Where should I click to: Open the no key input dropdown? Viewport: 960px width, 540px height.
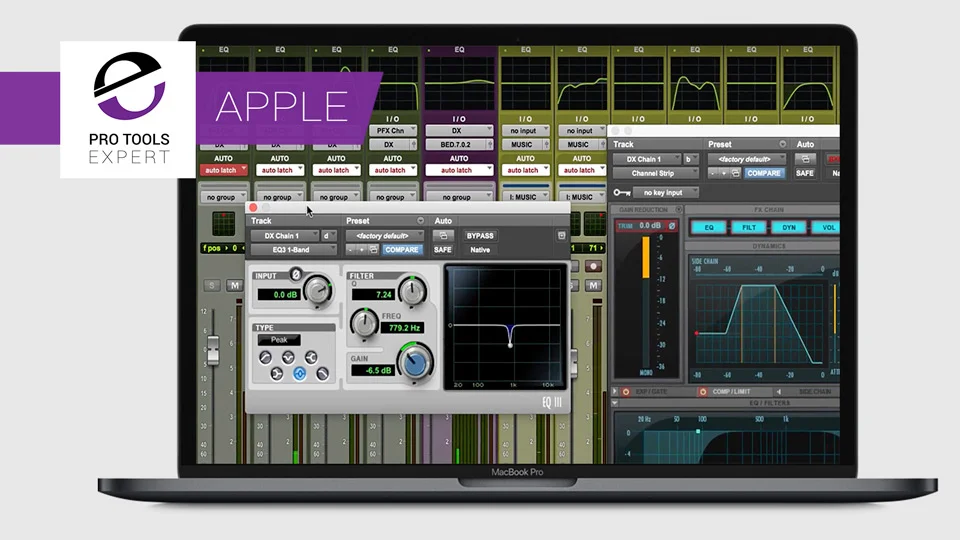click(666, 192)
